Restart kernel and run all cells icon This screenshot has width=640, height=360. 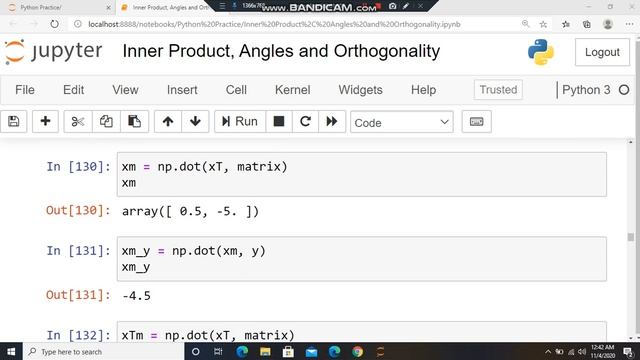tap(332, 121)
